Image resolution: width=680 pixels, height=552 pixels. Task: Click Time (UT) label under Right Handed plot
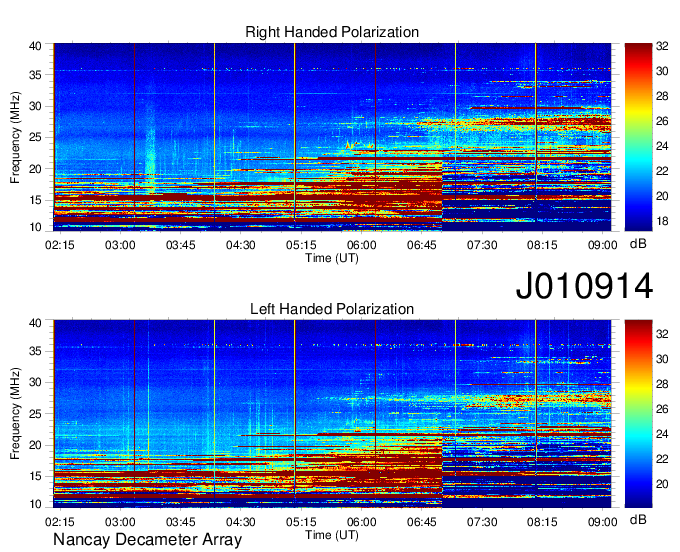coord(332,258)
